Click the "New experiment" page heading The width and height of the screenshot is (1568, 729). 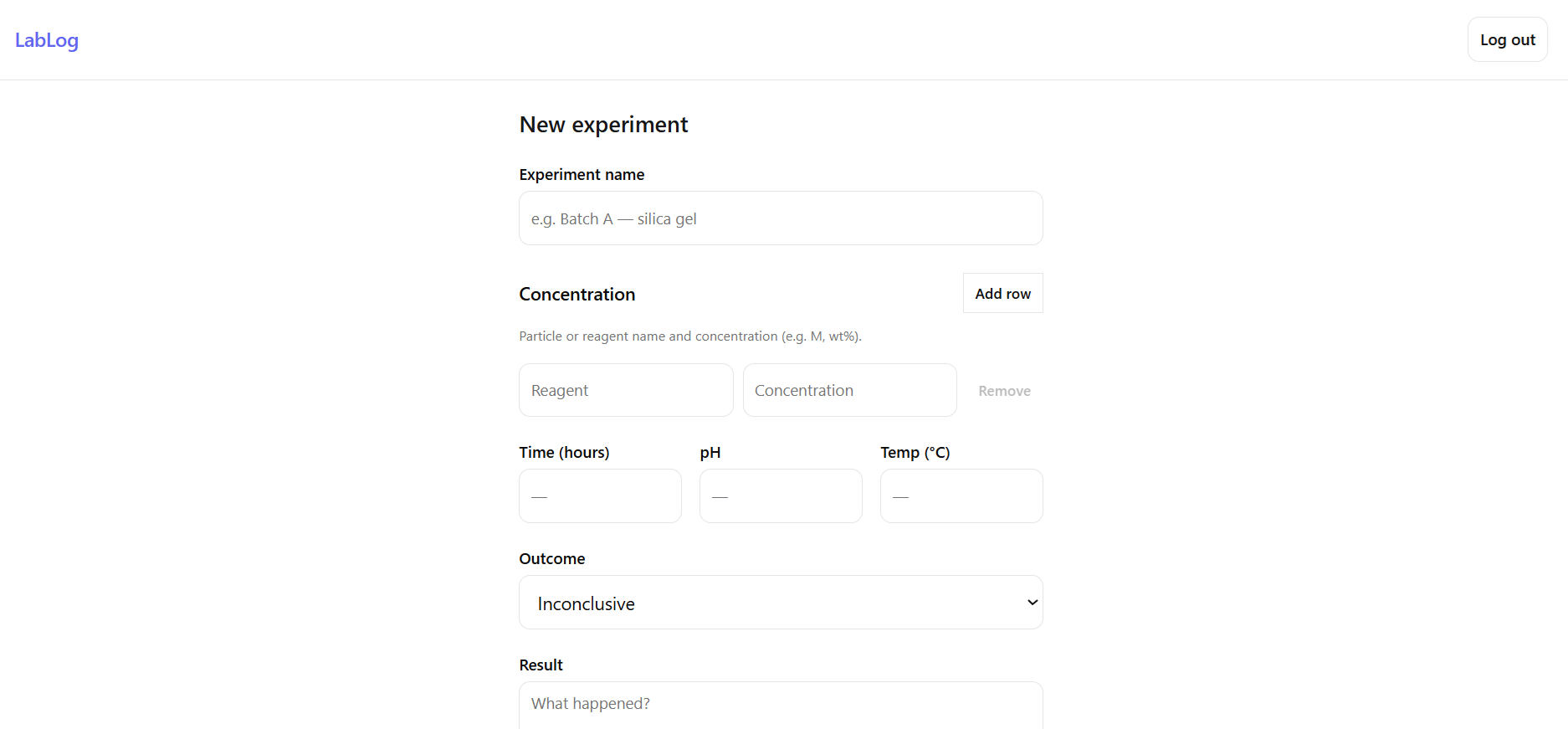pos(603,125)
